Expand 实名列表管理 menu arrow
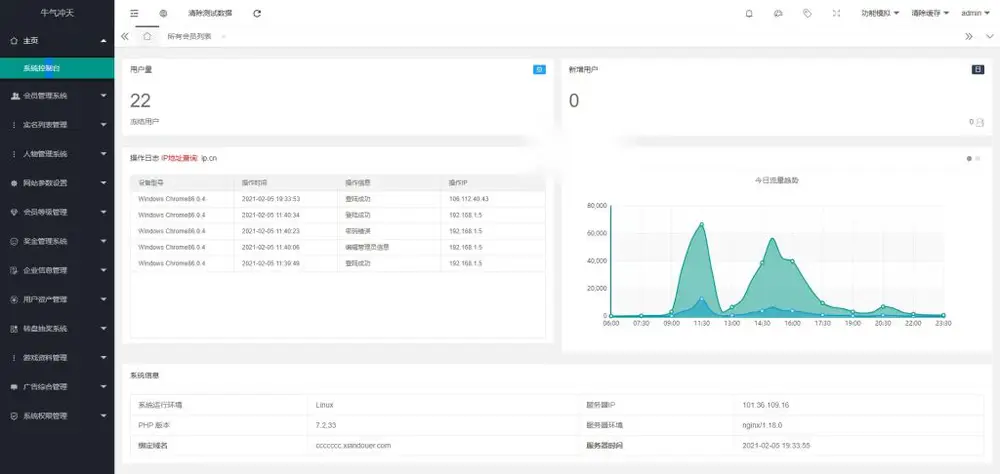Screen dimensions: 1000x474 click(x=103, y=125)
